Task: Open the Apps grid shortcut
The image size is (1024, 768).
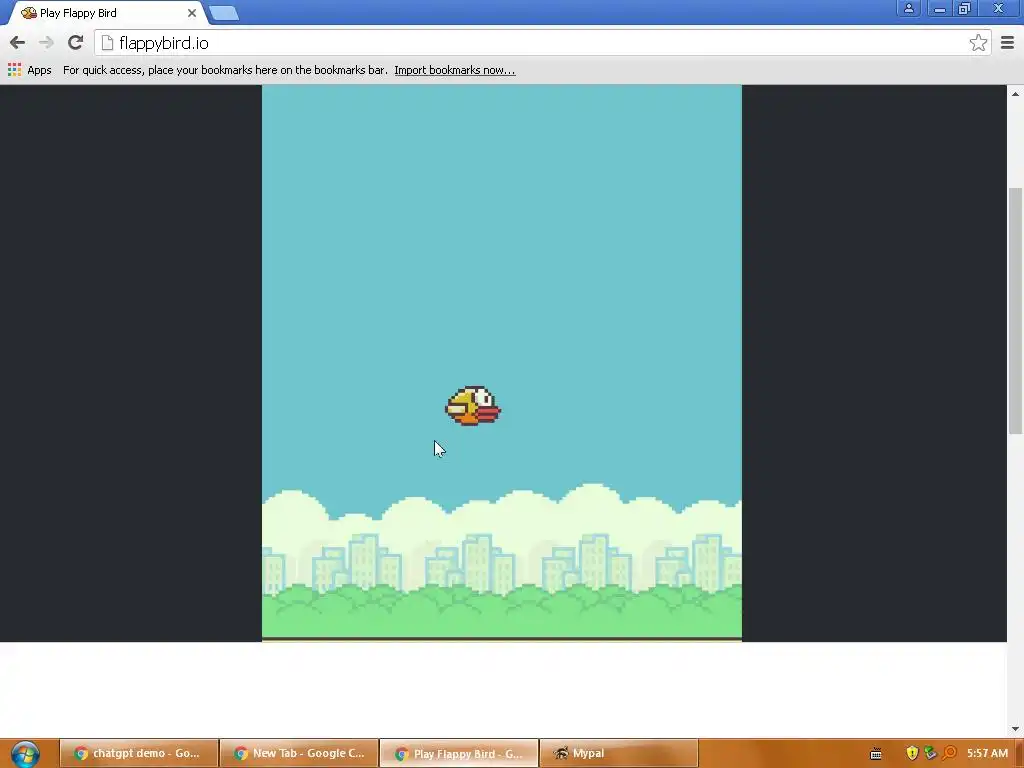Action: pyautogui.click(x=29, y=70)
